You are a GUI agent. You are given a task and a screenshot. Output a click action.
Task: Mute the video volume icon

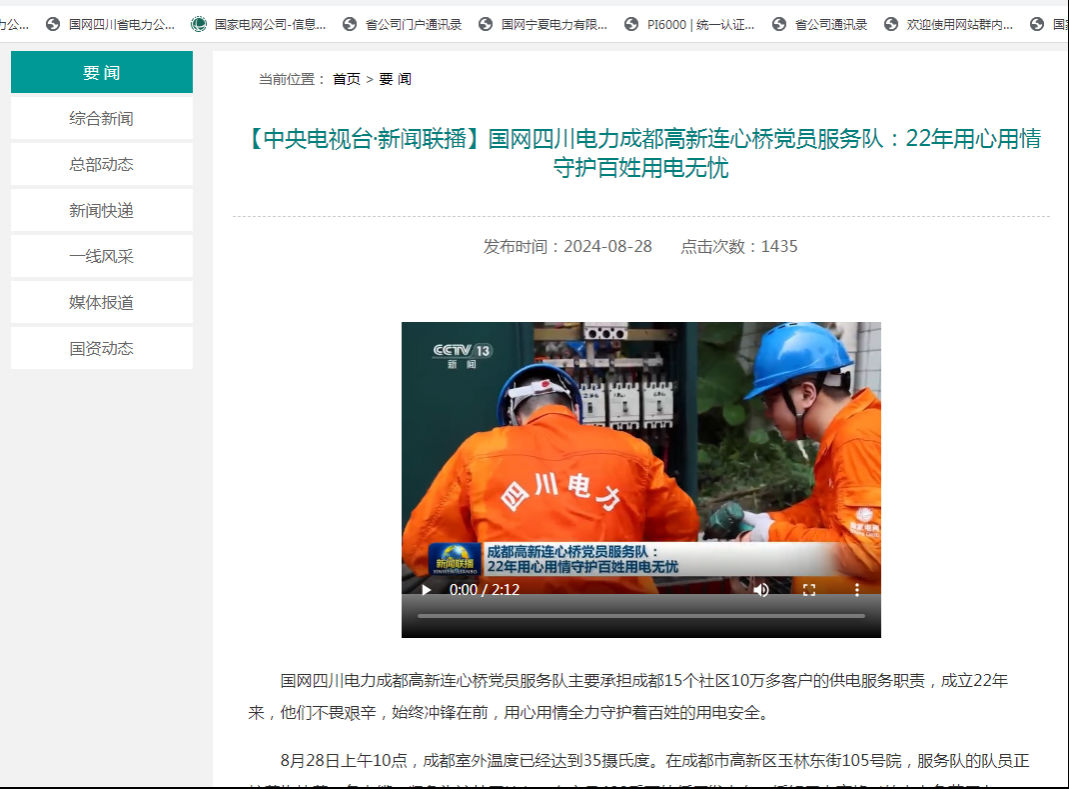(x=762, y=590)
